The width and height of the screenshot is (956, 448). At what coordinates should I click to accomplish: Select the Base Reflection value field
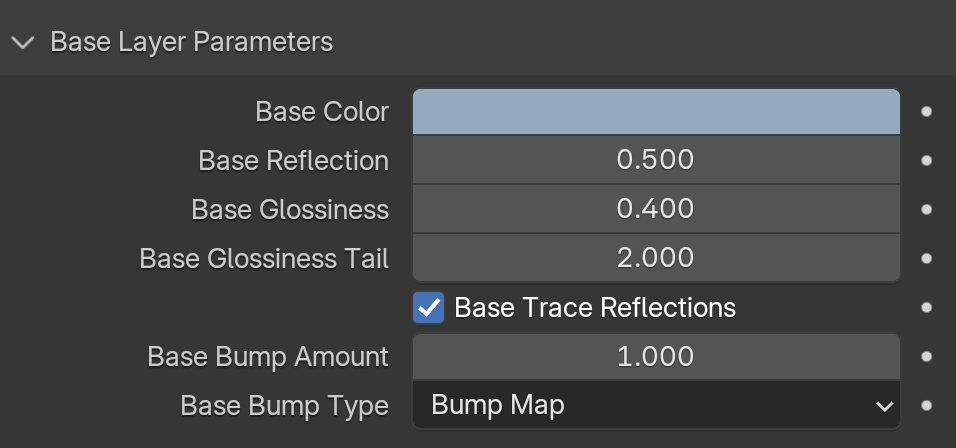[657, 160]
